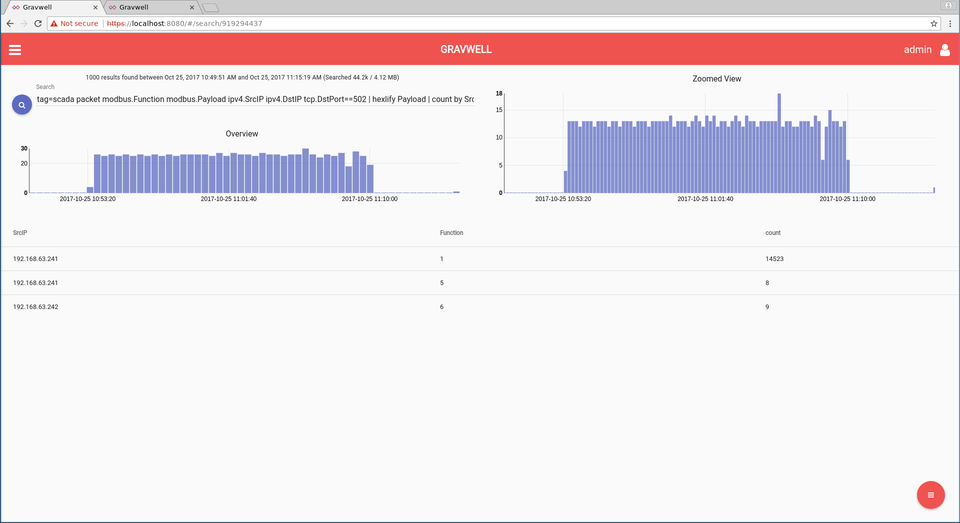Bookmark page with the star icon

pyautogui.click(x=934, y=23)
